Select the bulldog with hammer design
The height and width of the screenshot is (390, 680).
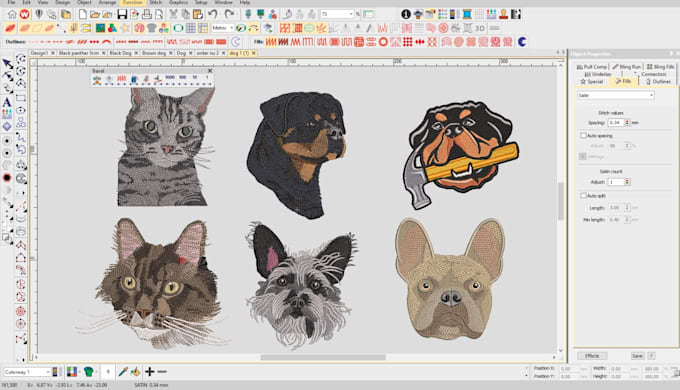coord(460,154)
